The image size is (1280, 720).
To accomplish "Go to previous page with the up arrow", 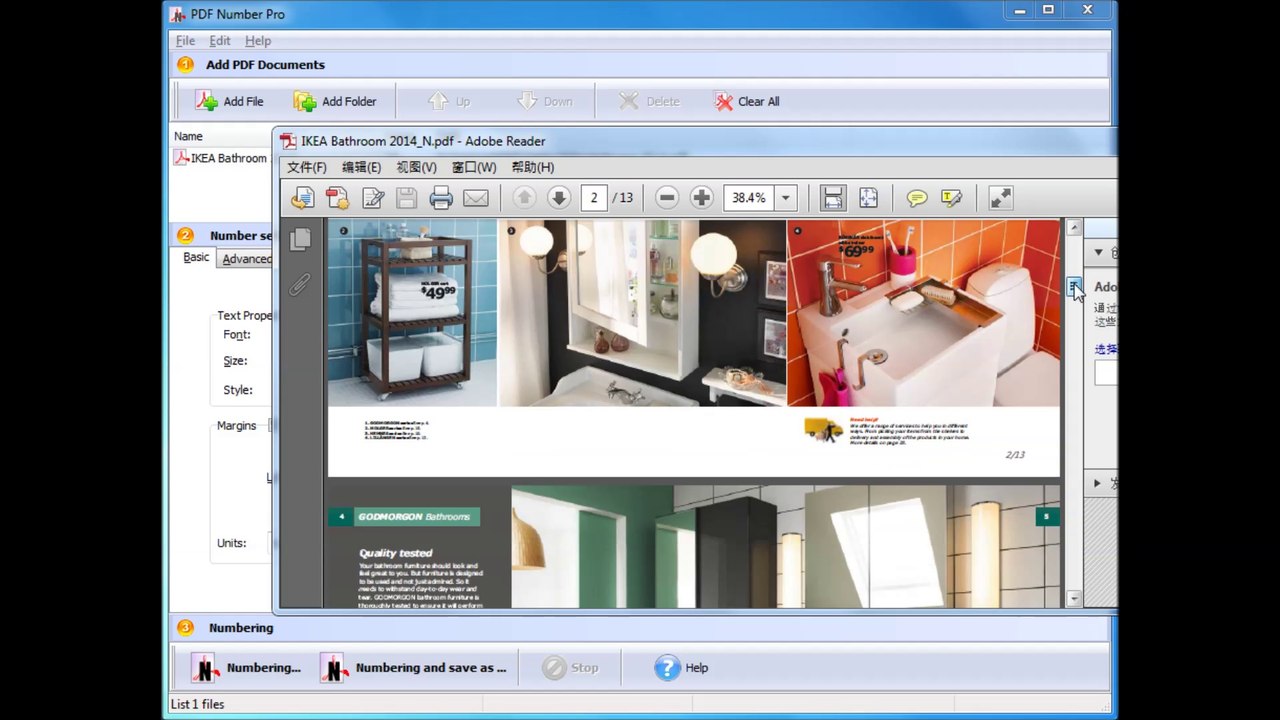I will click(x=524, y=198).
